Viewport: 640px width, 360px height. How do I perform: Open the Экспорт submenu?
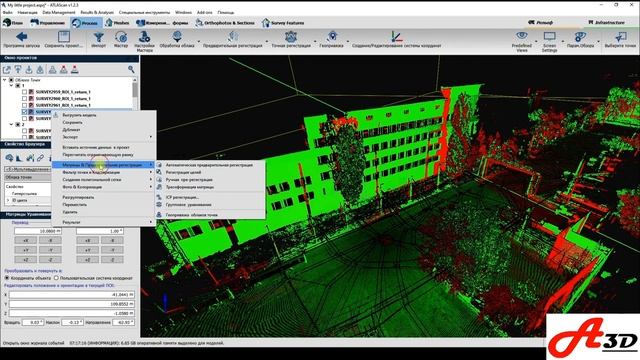104,137
